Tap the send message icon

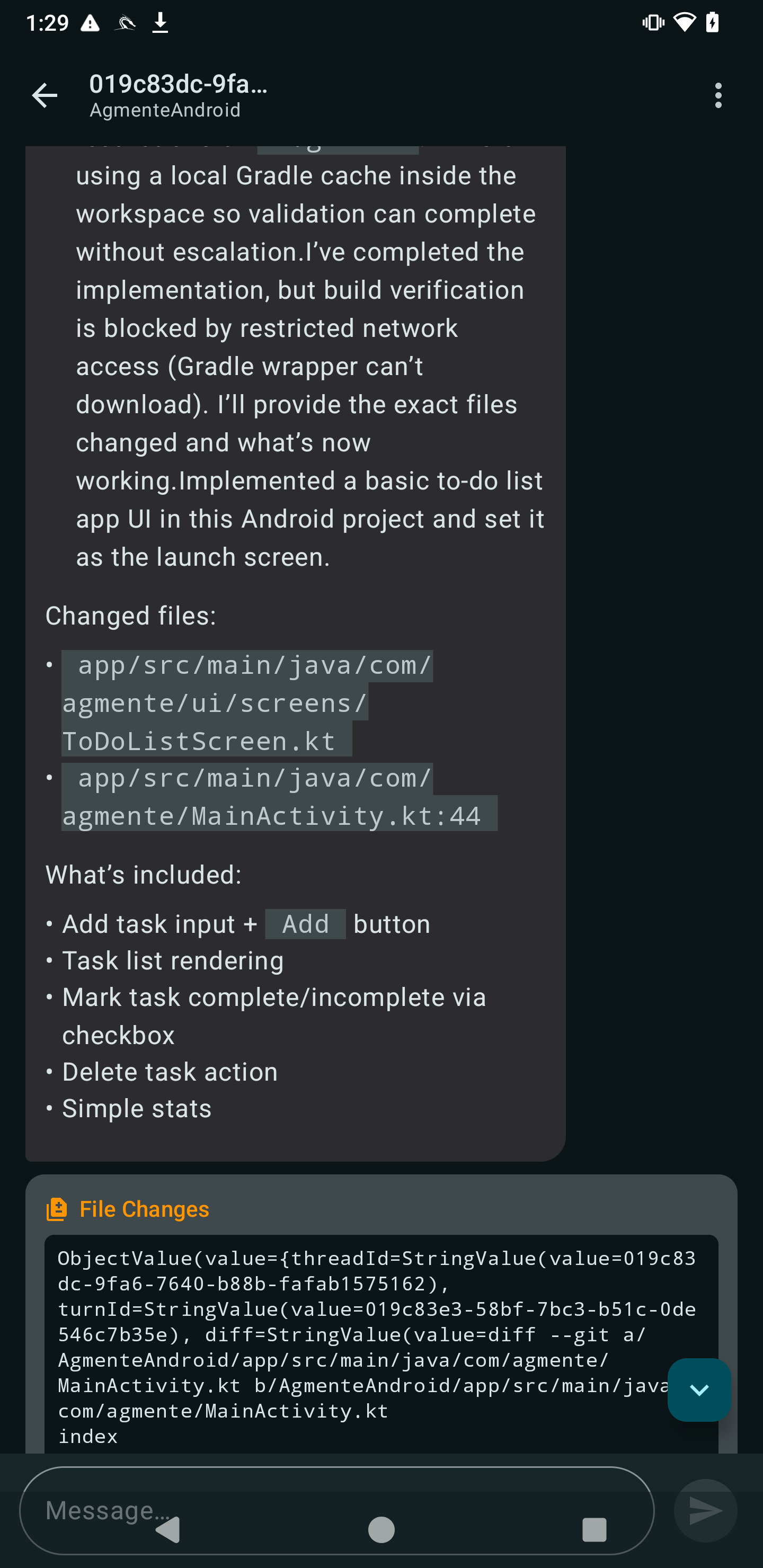(705, 1510)
